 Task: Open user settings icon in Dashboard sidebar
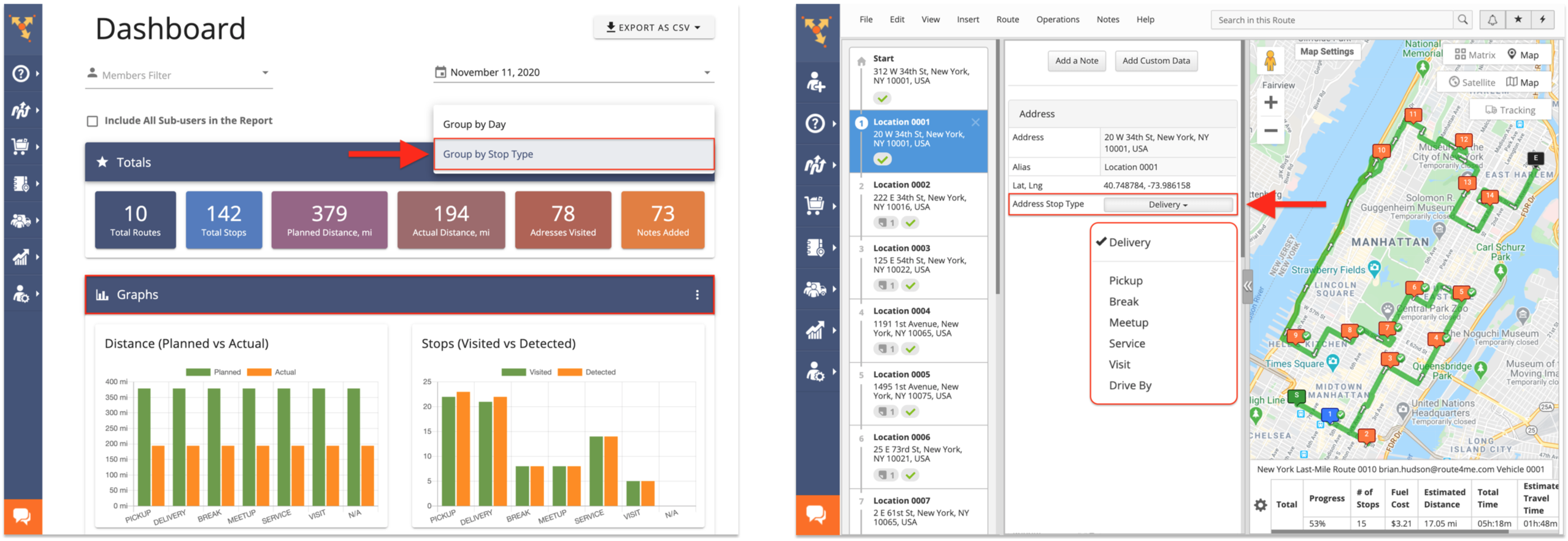pyautogui.click(x=21, y=294)
